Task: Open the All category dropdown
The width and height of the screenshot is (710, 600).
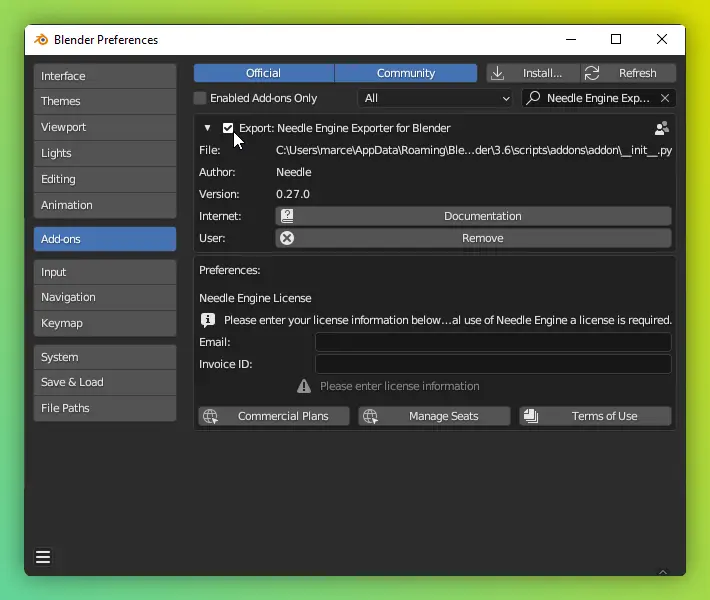Action: (x=435, y=98)
